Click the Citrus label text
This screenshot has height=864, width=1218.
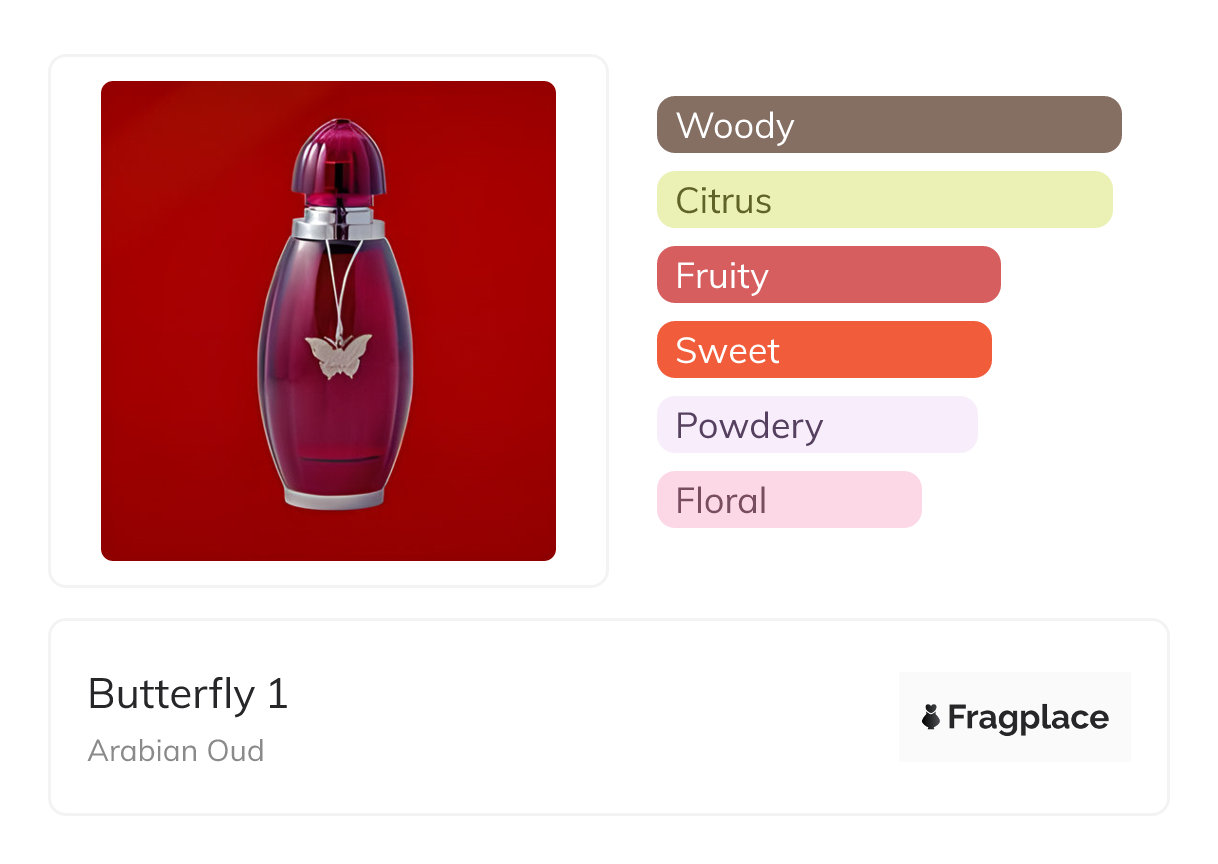[x=723, y=201]
